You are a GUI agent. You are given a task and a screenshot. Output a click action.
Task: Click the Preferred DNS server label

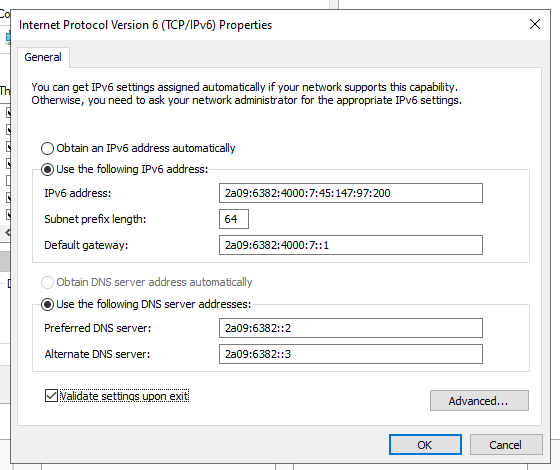click(x=98, y=328)
